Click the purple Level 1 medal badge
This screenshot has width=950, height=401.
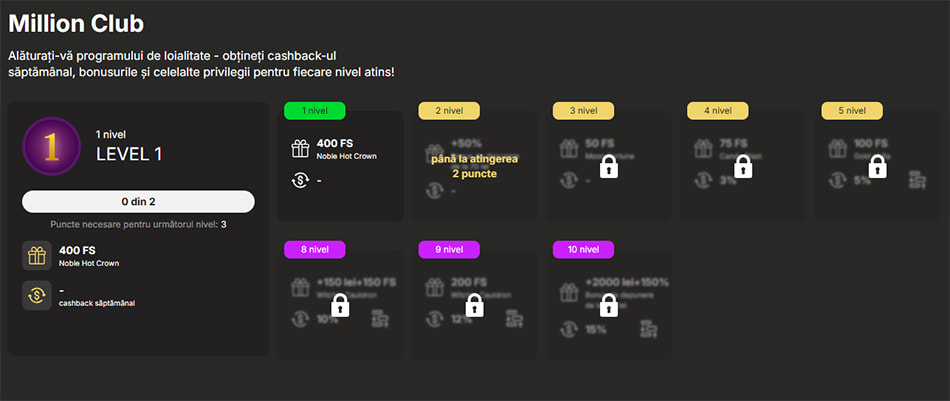click(x=51, y=147)
